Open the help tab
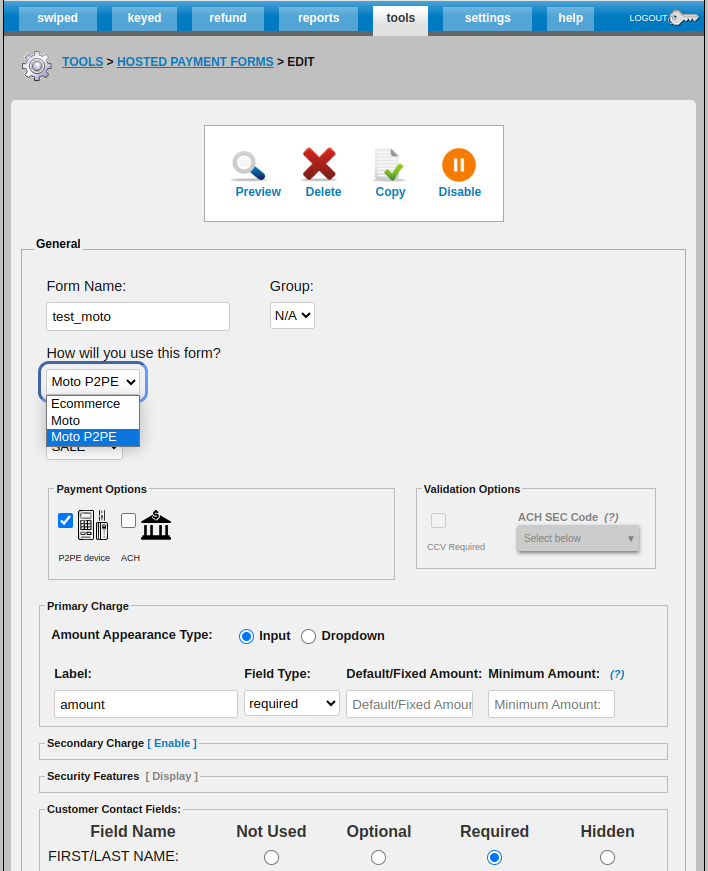 [x=570, y=18]
